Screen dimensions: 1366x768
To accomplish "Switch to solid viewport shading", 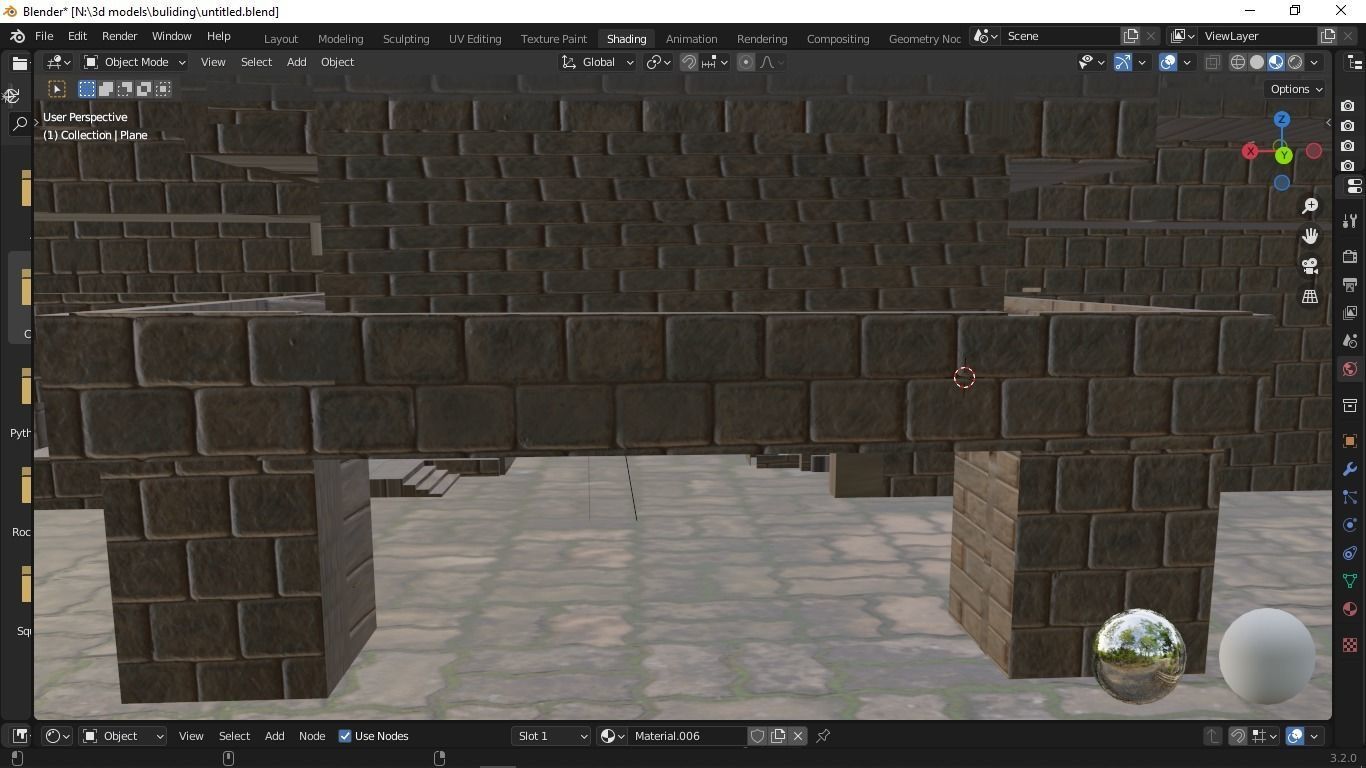I will pos(1257,62).
